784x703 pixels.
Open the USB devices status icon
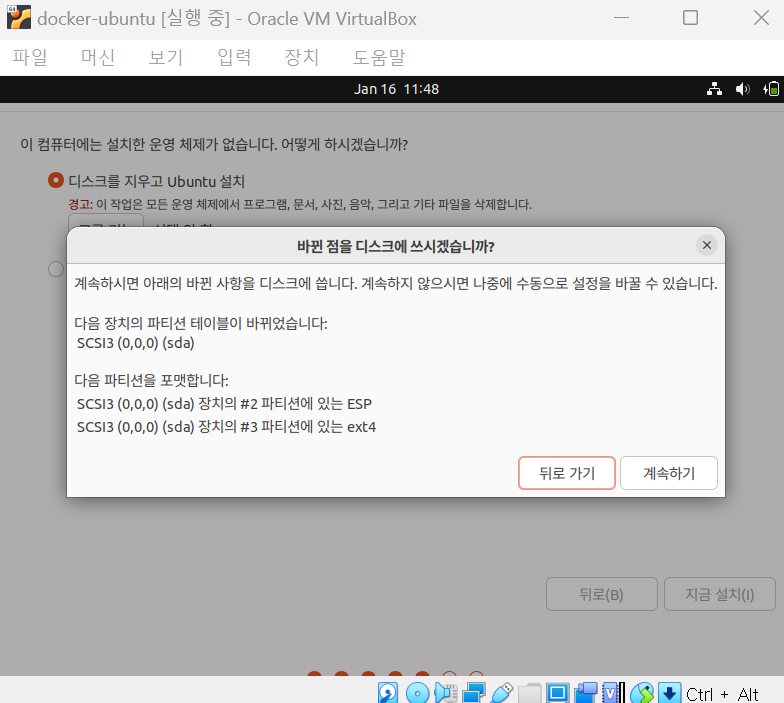click(502, 693)
